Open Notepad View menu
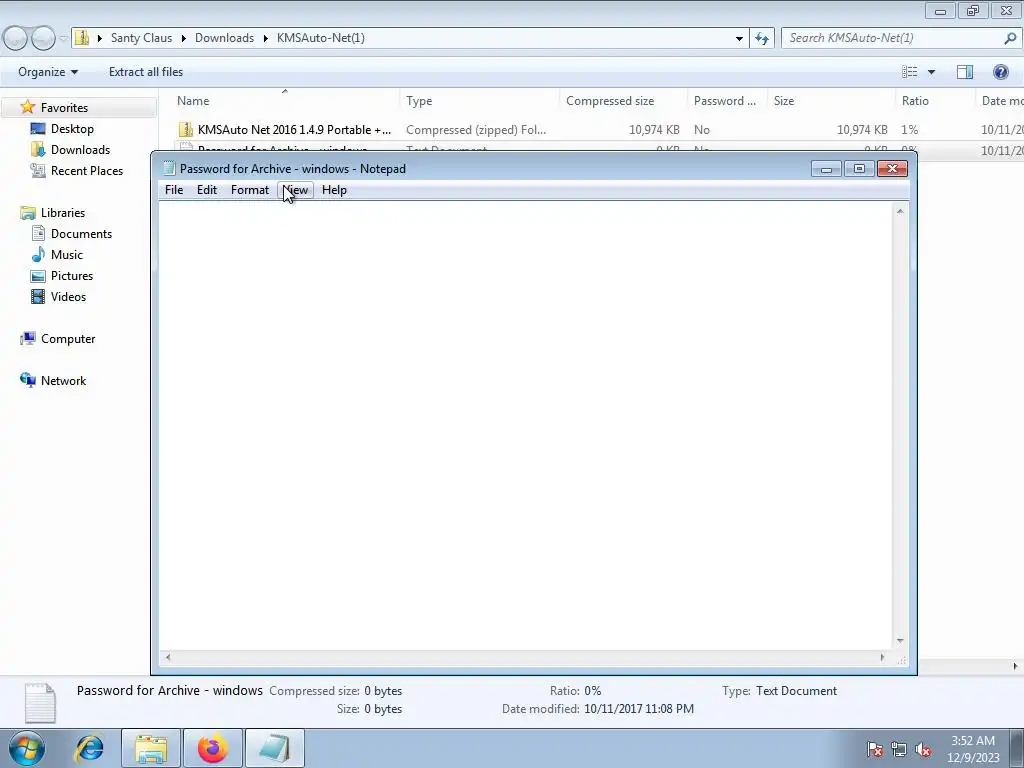The height and width of the screenshot is (768, 1024). 295,190
